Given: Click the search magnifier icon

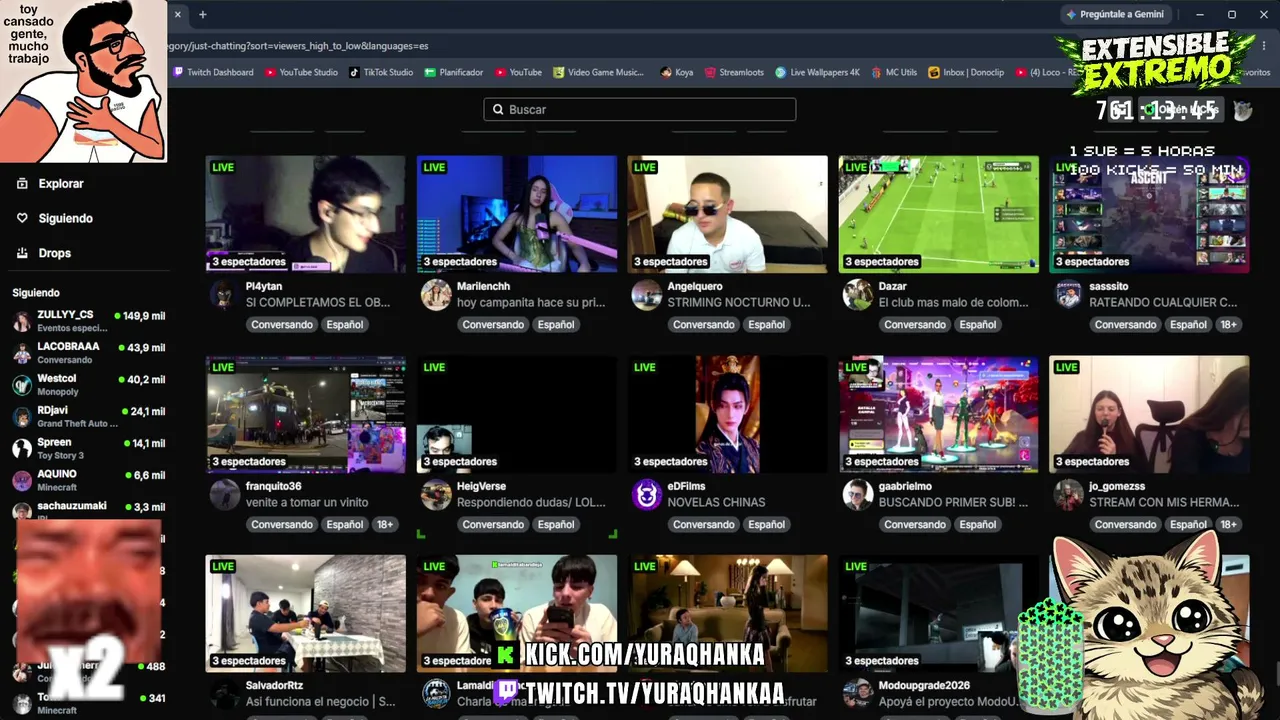Looking at the screenshot, I should tap(497, 109).
